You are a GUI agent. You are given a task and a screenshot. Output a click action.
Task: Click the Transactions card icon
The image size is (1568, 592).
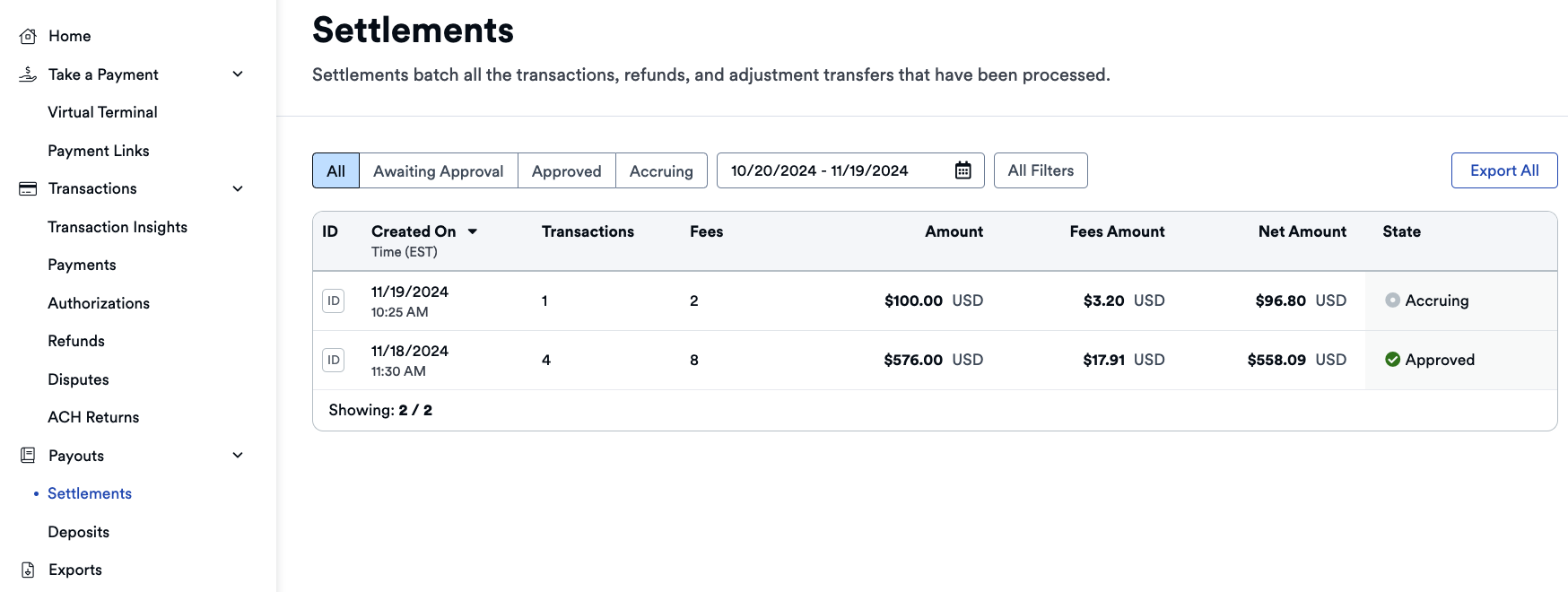point(29,188)
